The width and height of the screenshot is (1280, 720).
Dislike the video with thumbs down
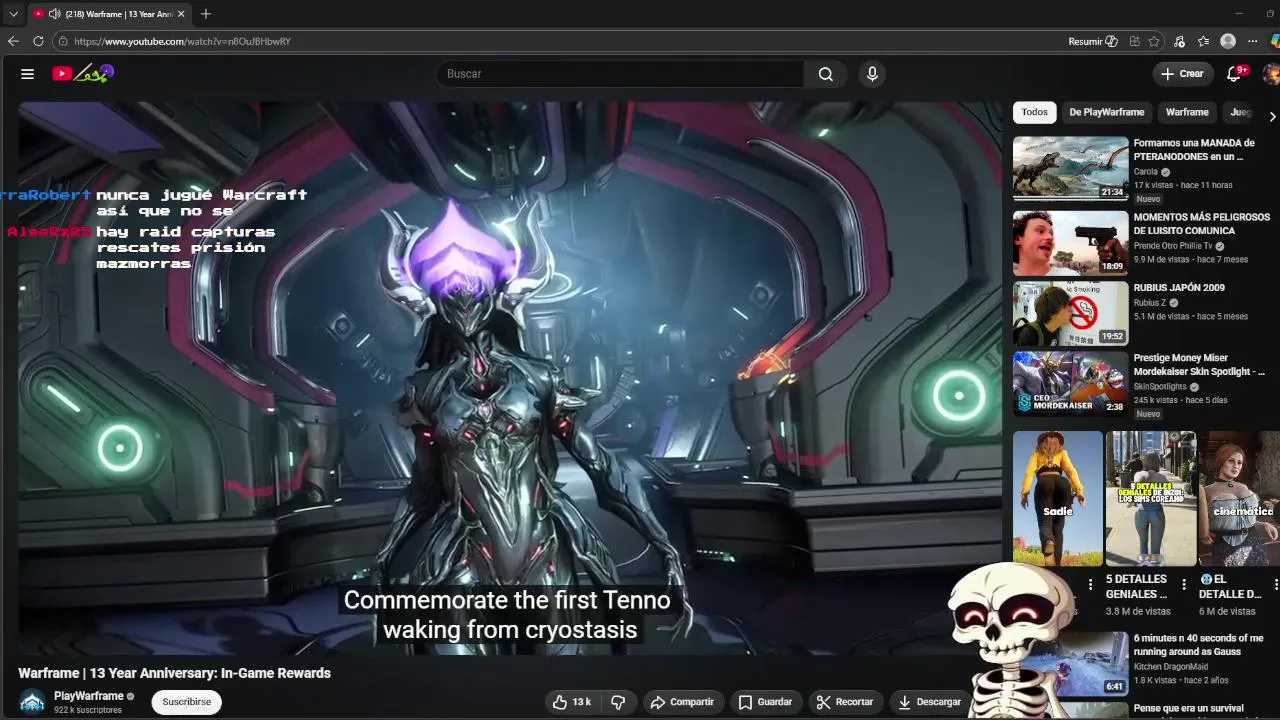618,702
